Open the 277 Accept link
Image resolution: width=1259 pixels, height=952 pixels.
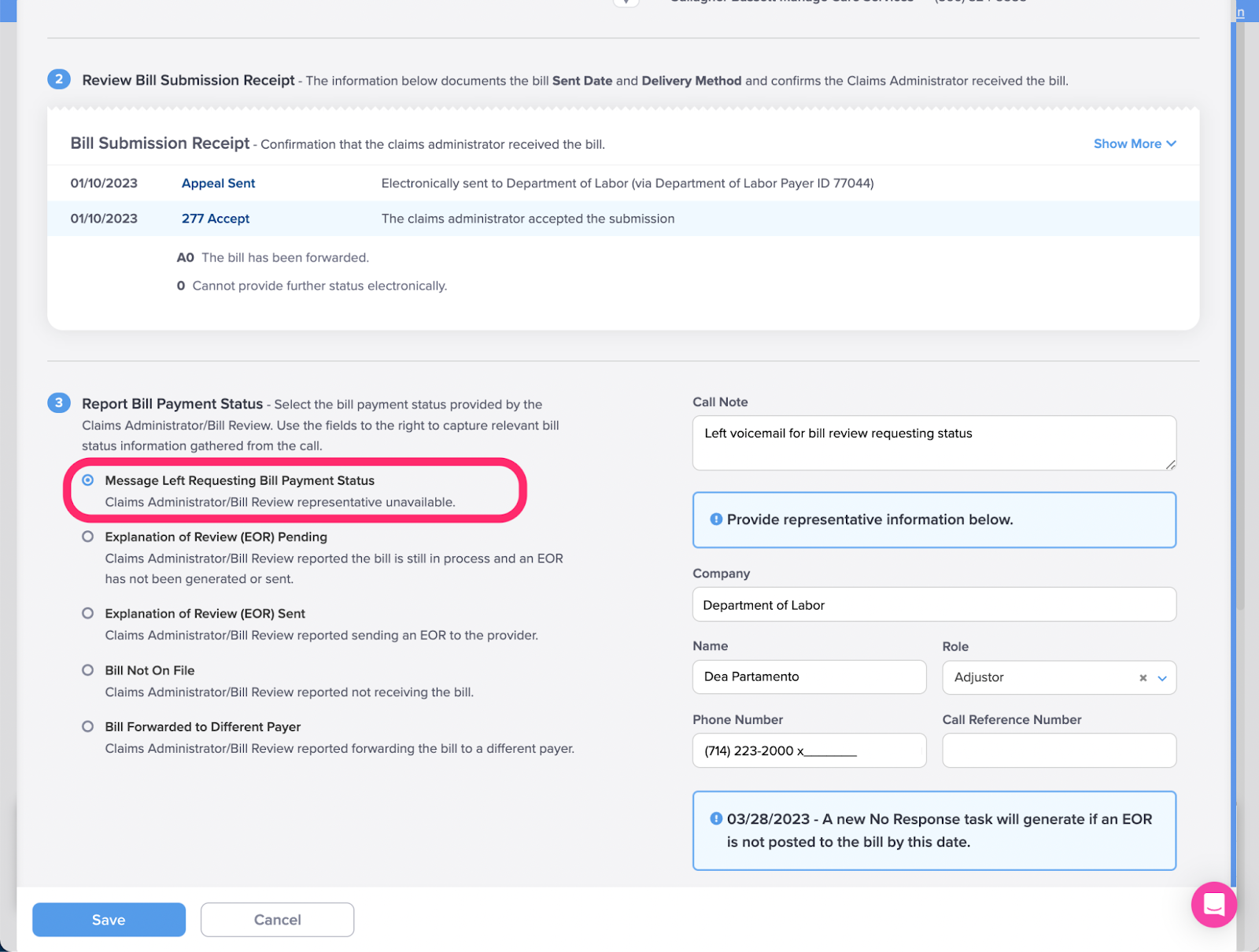click(x=216, y=219)
